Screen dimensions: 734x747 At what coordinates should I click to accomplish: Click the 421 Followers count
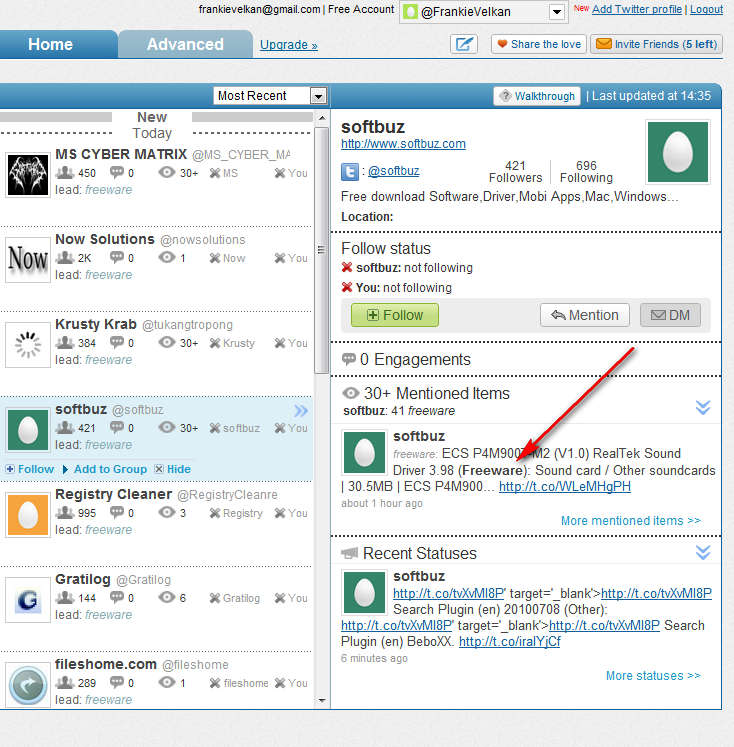coord(515,172)
